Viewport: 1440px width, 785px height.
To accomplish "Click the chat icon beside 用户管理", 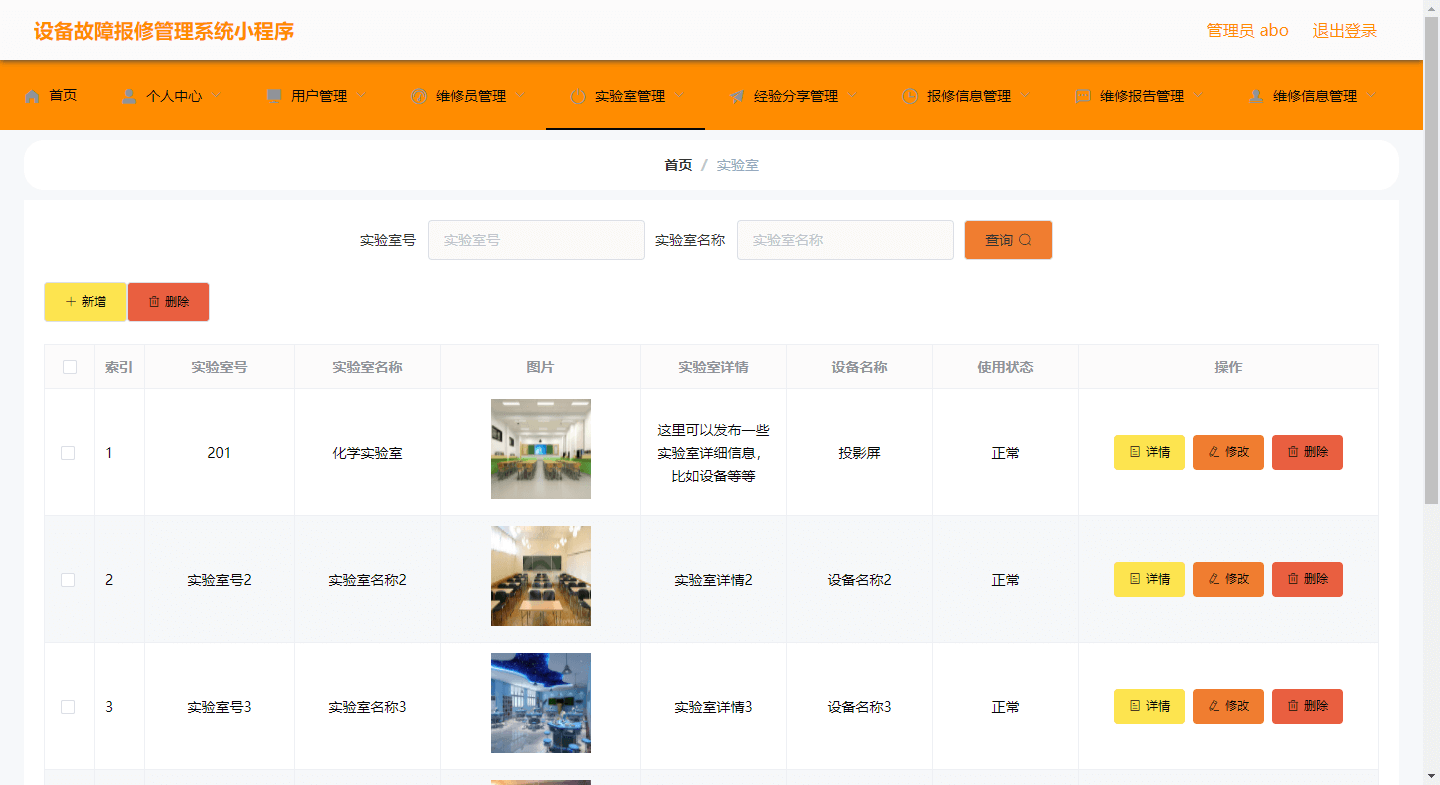I will coord(272,96).
